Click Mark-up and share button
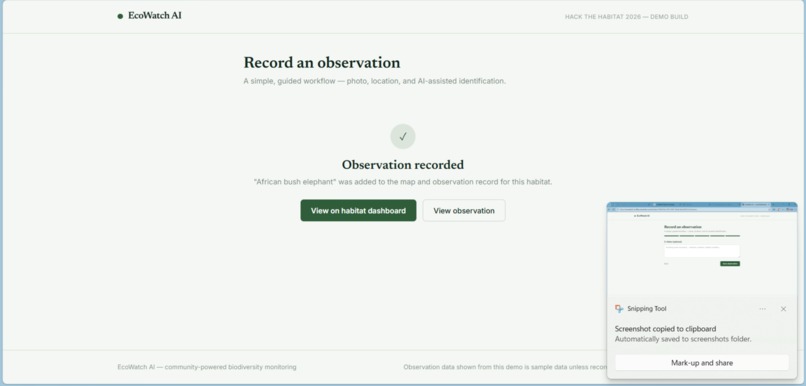Image resolution: width=806 pixels, height=386 pixels. [x=702, y=363]
